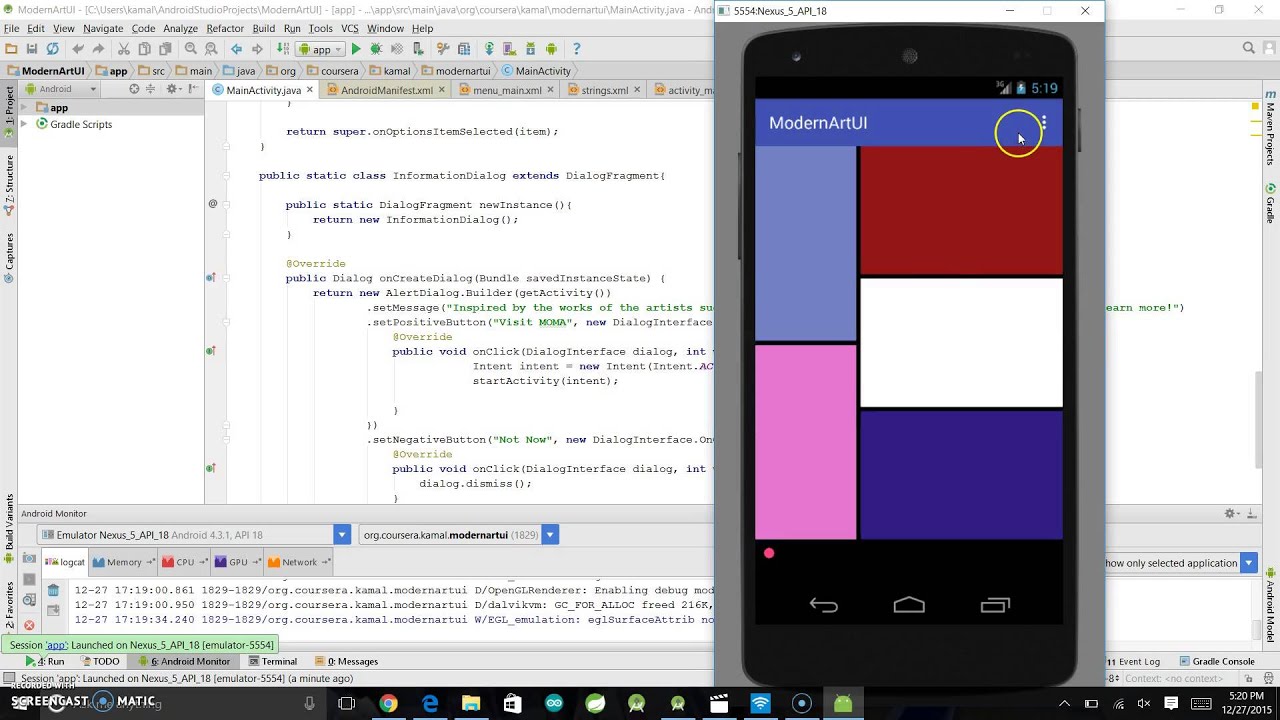Click the Open folder toolbar icon

tap(11, 49)
